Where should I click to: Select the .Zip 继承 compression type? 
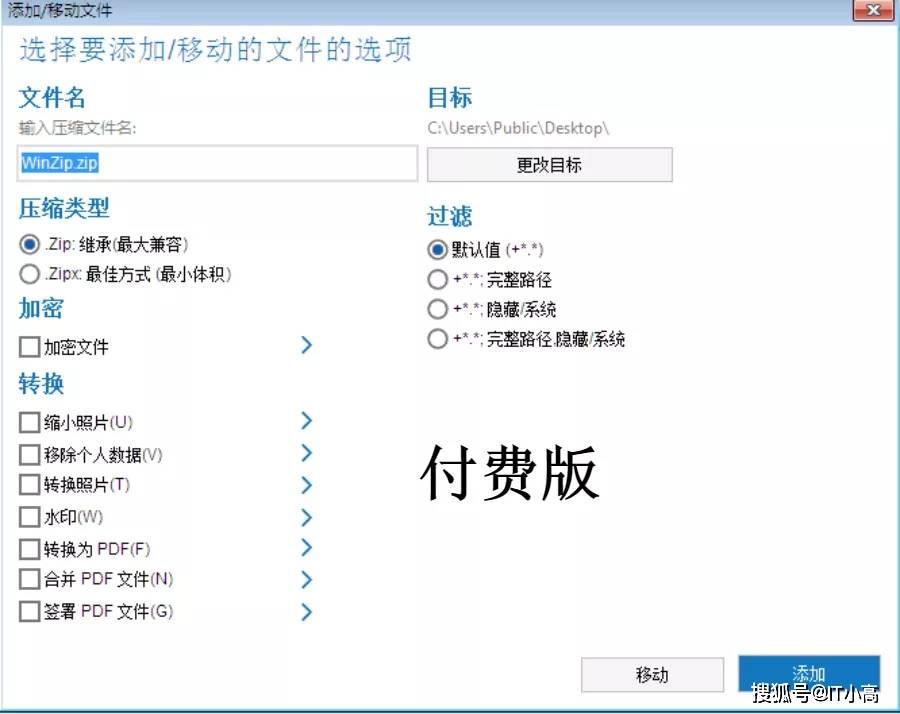coord(29,243)
